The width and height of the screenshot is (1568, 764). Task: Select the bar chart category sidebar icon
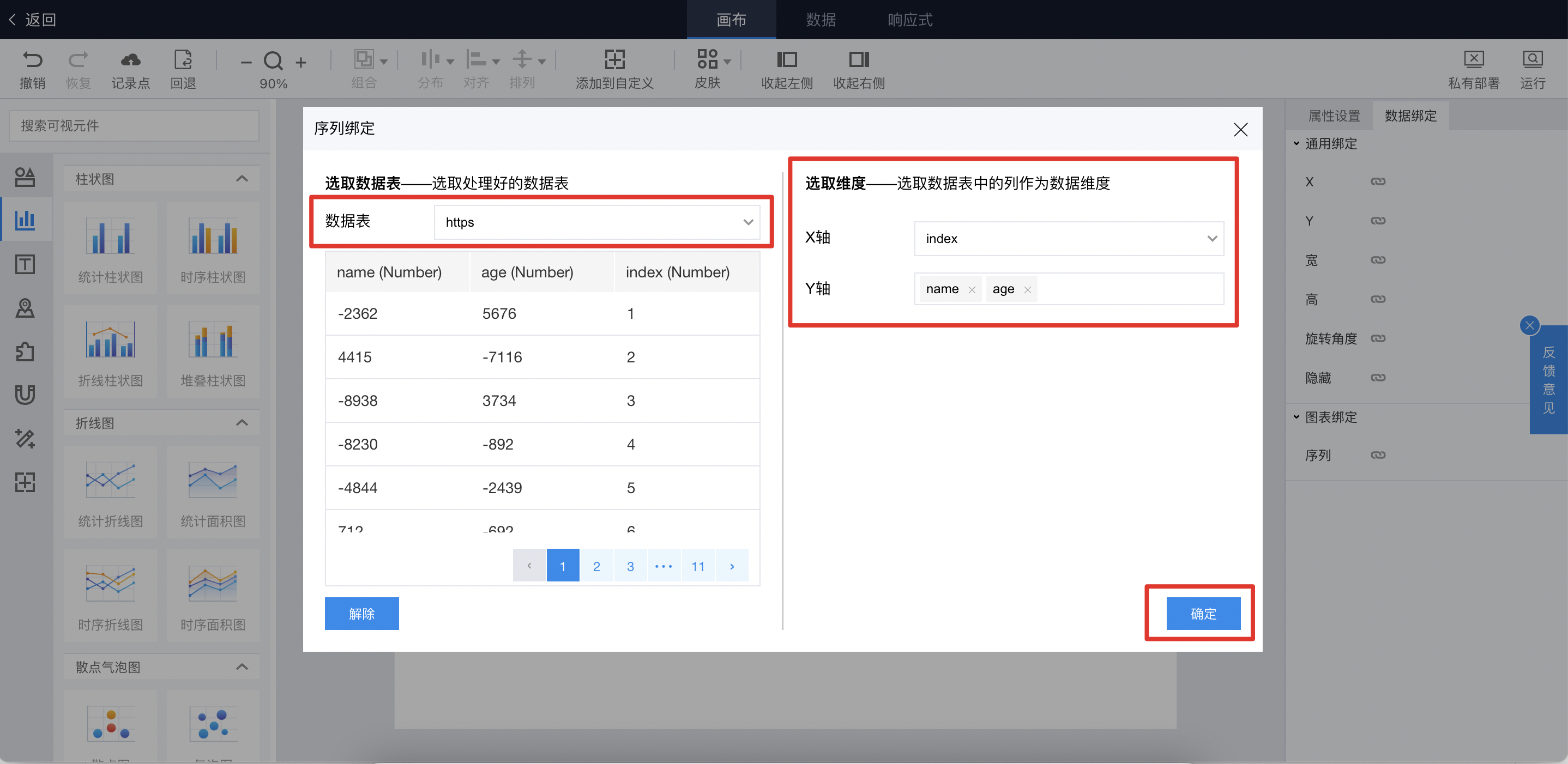tap(25, 220)
